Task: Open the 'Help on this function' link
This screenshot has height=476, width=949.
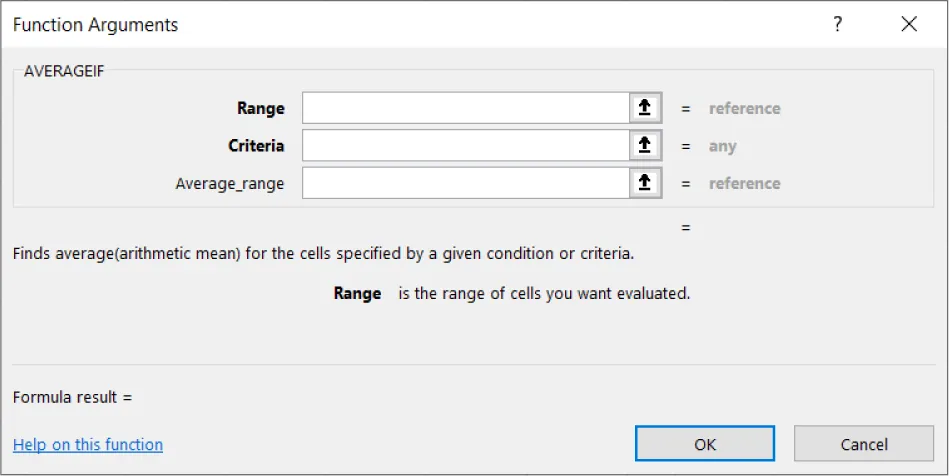Action: 88,445
